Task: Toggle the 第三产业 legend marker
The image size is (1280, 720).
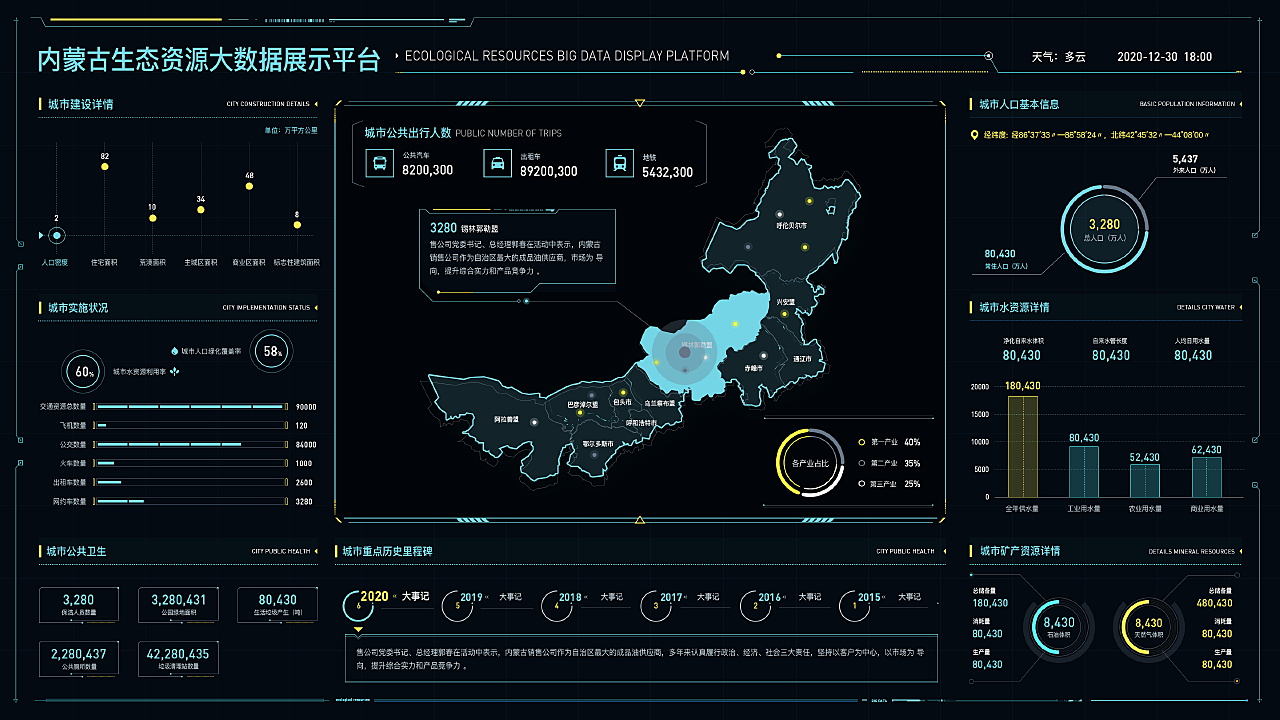Action: tap(861, 484)
